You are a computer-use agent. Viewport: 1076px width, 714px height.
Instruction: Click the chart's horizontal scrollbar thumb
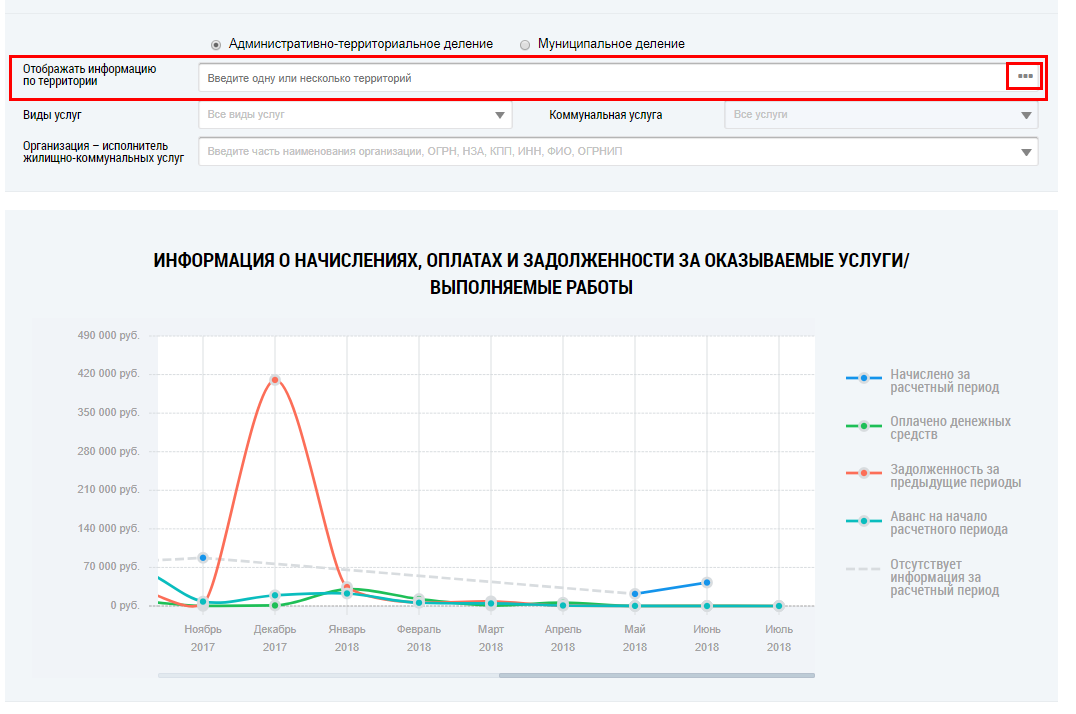[x=656, y=676]
